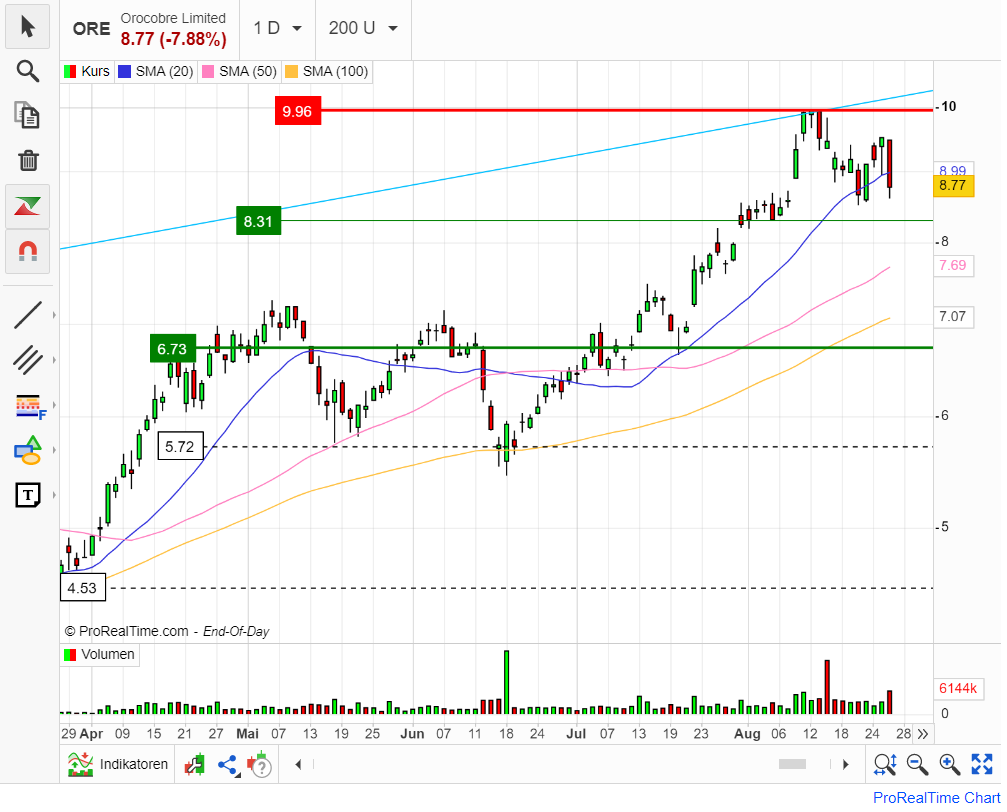Select the Fibonacci retracement tool
This screenshot has width=1007, height=812.
coord(27,405)
